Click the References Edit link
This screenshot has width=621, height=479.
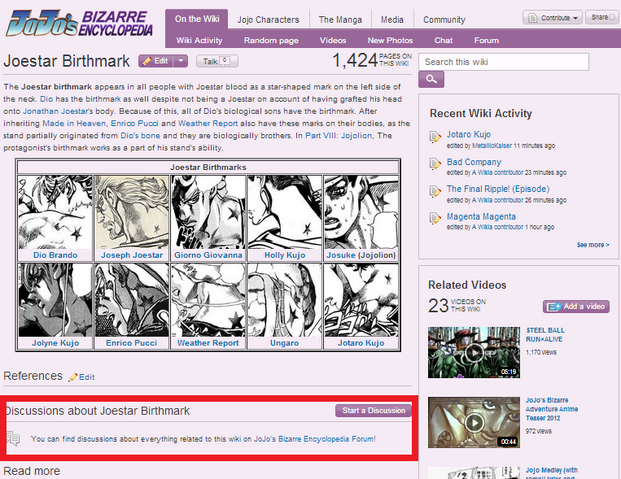click(x=87, y=377)
